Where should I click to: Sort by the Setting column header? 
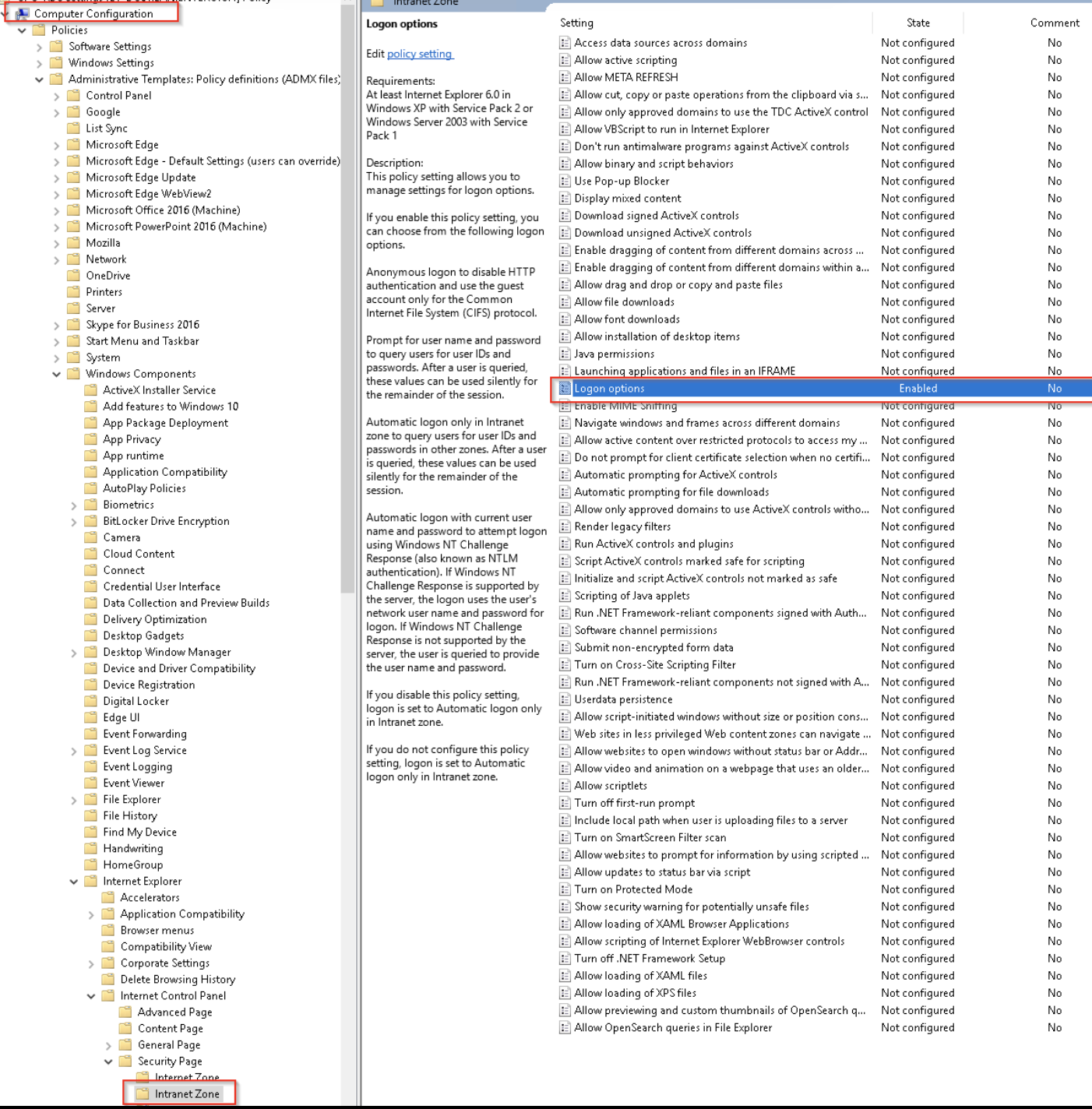(576, 23)
